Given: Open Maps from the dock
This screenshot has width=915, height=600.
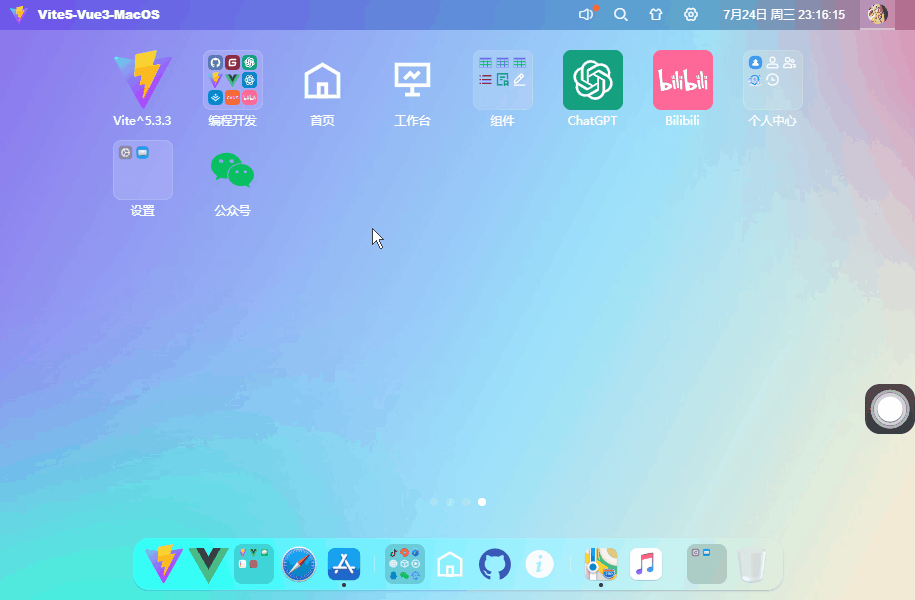Looking at the screenshot, I should pyautogui.click(x=601, y=564).
